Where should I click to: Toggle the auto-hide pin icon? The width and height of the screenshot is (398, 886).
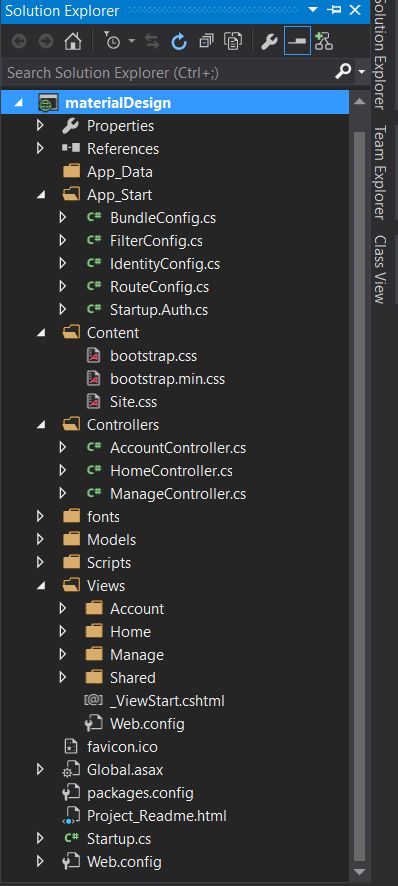335,10
